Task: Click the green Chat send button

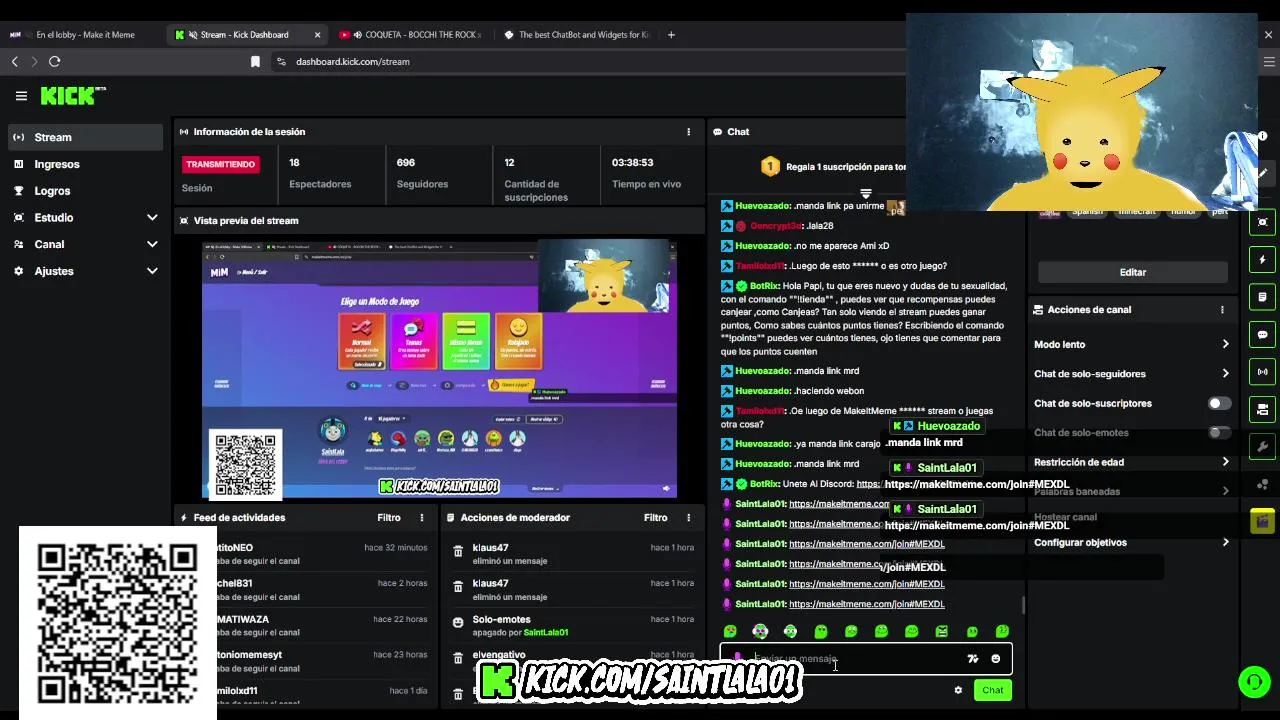Action: 992,690
